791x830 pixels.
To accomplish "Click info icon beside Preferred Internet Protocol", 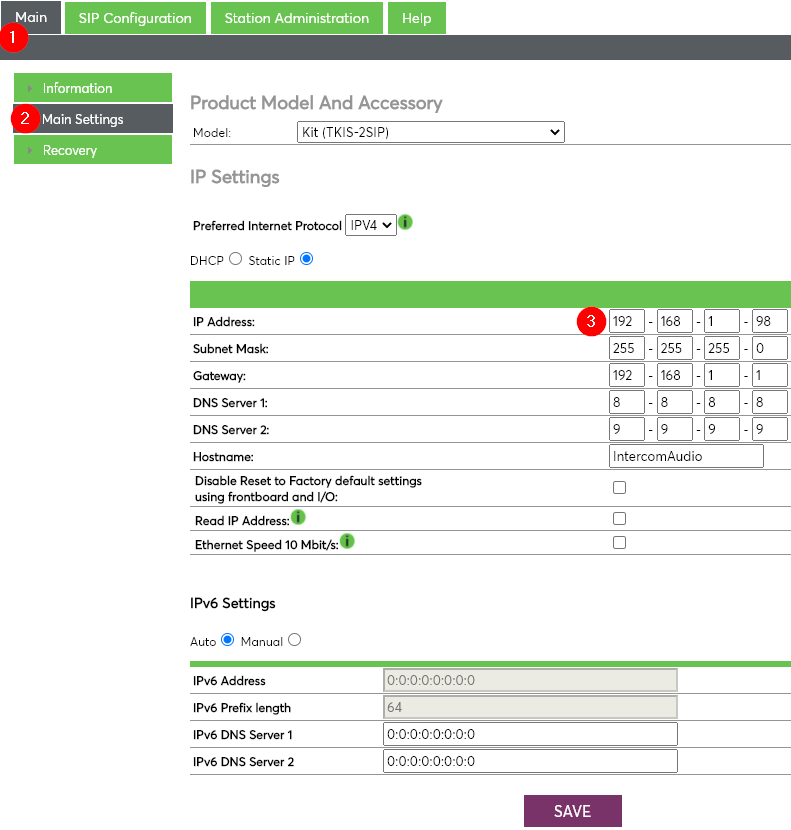I will coord(405,224).
